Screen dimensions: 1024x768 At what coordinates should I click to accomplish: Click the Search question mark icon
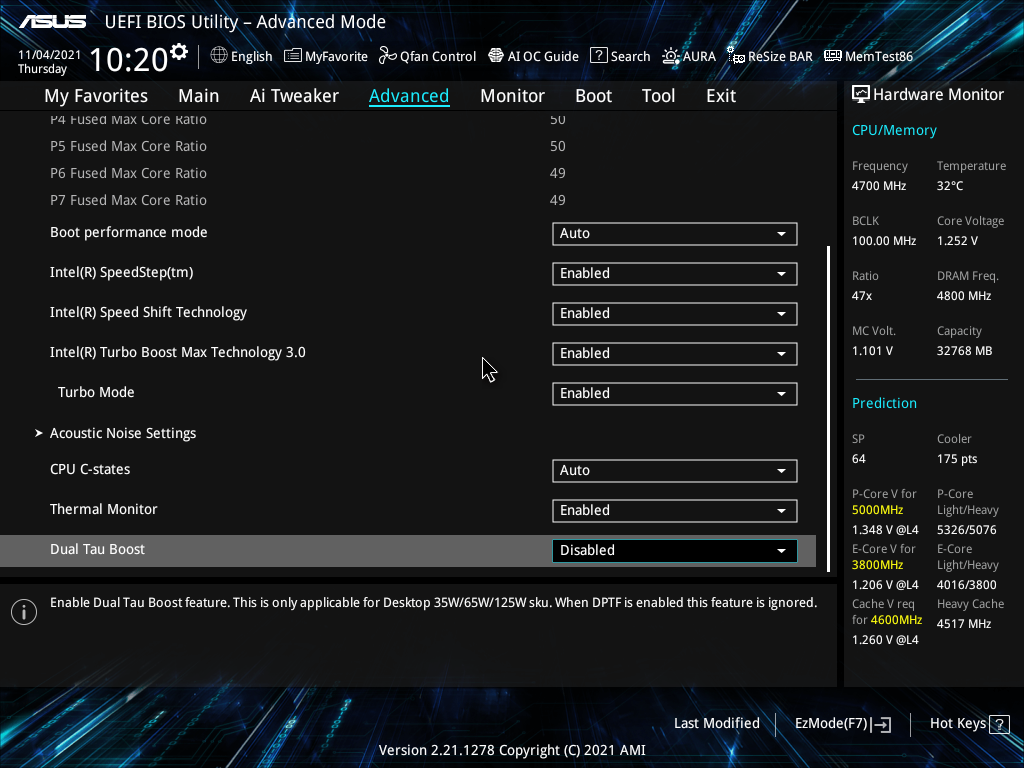(598, 56)
